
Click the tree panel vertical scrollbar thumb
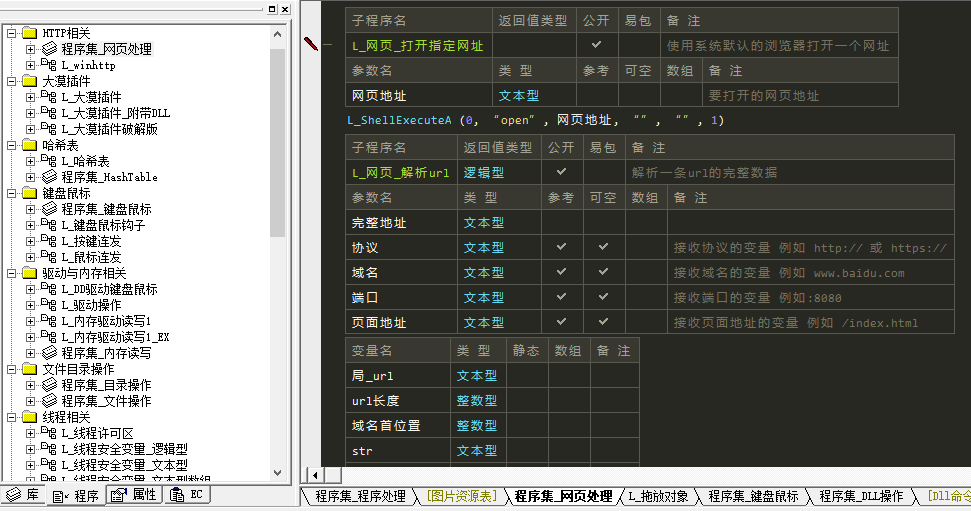click(x=277, y=142)
